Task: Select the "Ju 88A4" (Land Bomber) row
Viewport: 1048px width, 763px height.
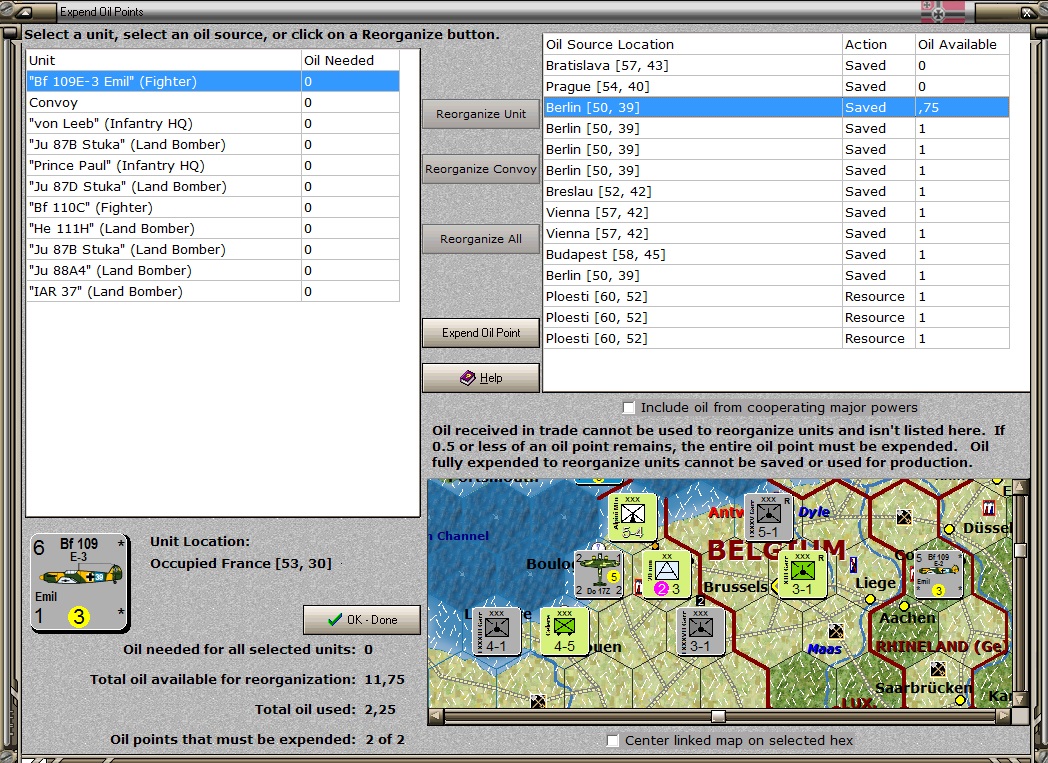Action: click(x=213, y=271)
